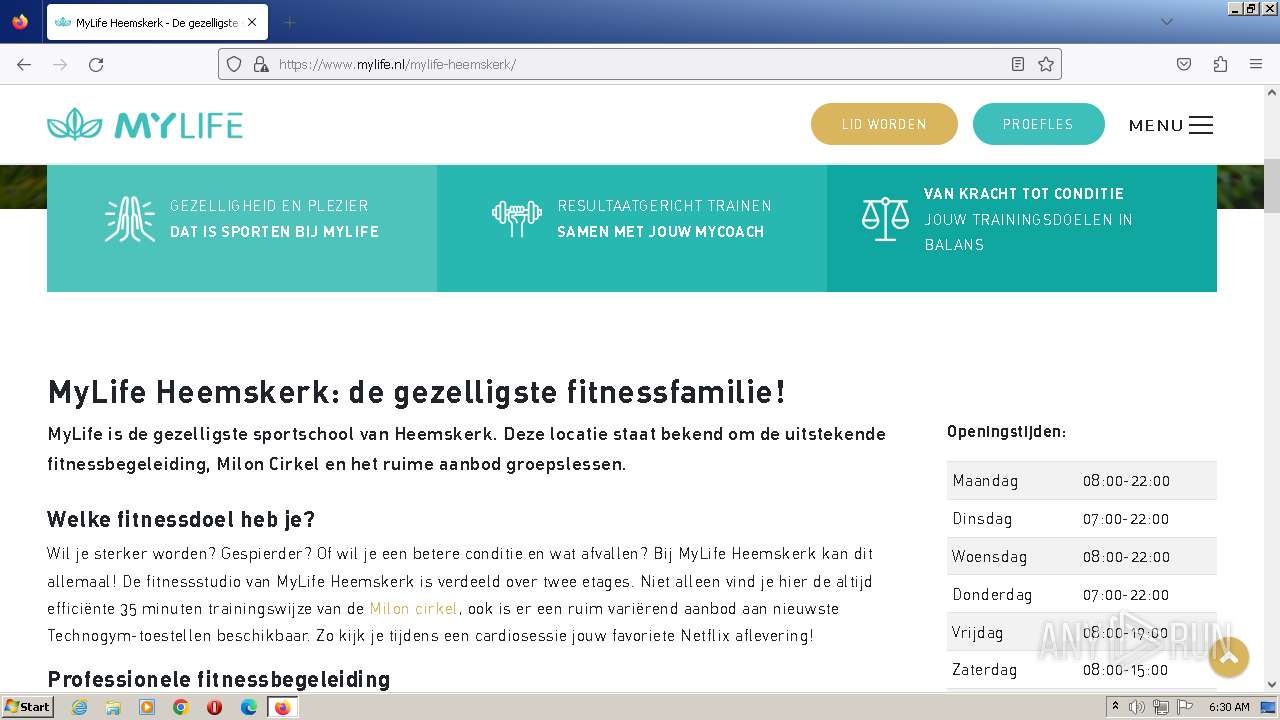Click the MyLife logo

click(145, 124)
